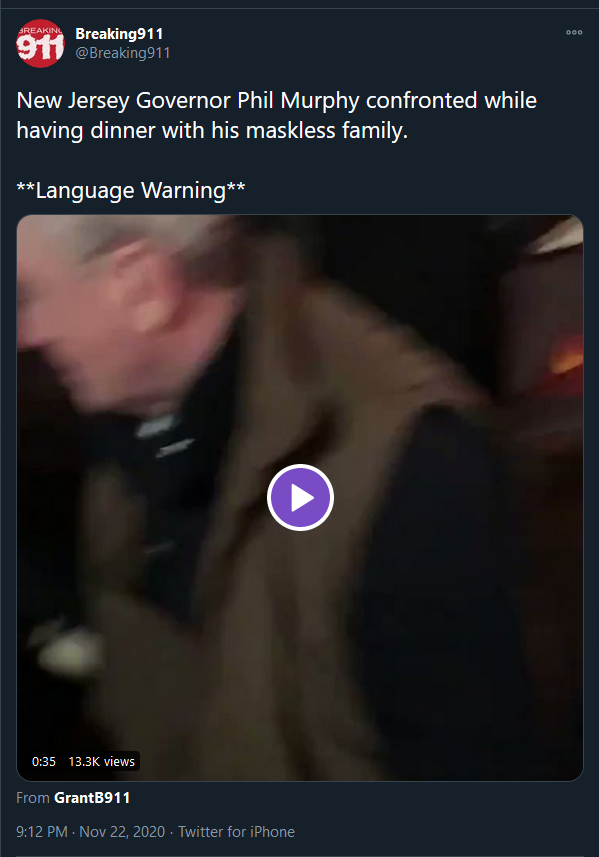Image resolution: width=599 pixels, height=857 pixels.
Task: Open the GrantB911 source account link
Action: [92, 797]
